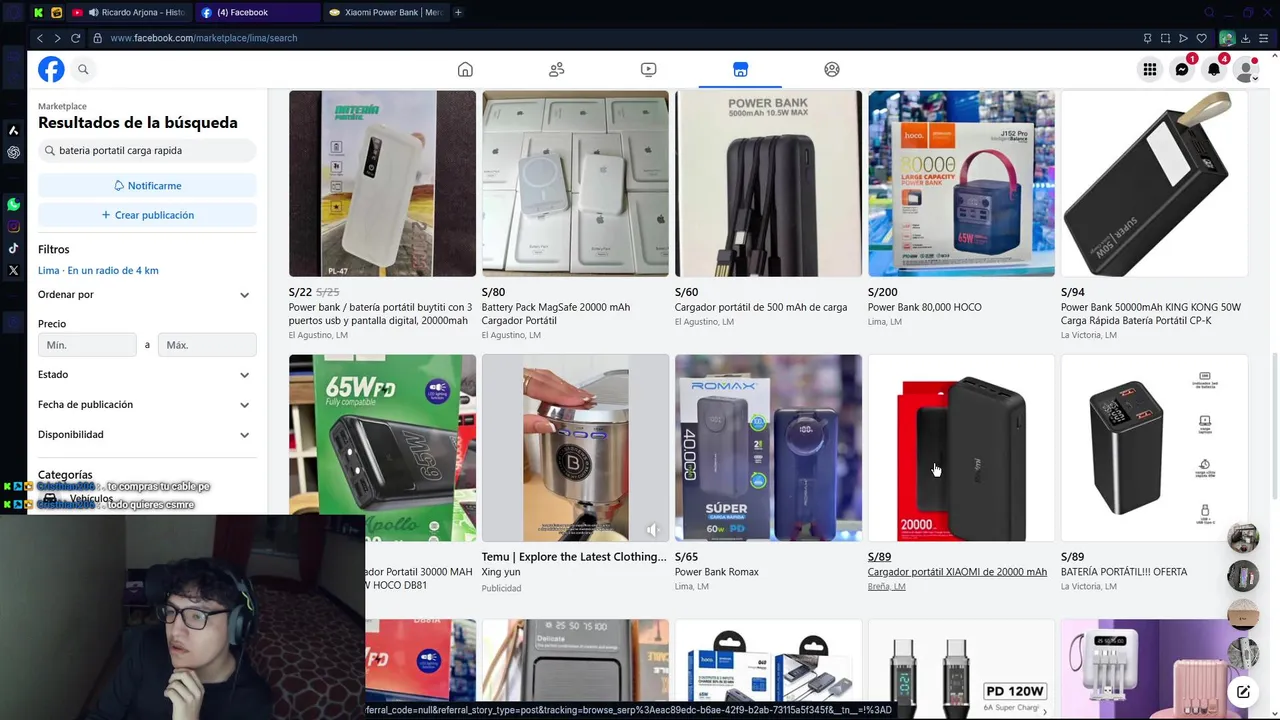Click the Notificarme button
Image resolution: width=1280 pixels, height=720 pixels.
tap(147, 185)
